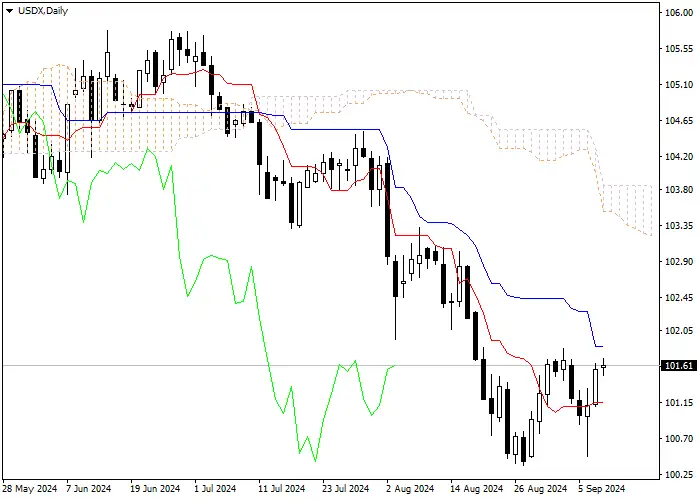The height and width of the screenshot is (500, 700).
Task: Click the 102.90 price scale label
Action: tap(679, 262)
